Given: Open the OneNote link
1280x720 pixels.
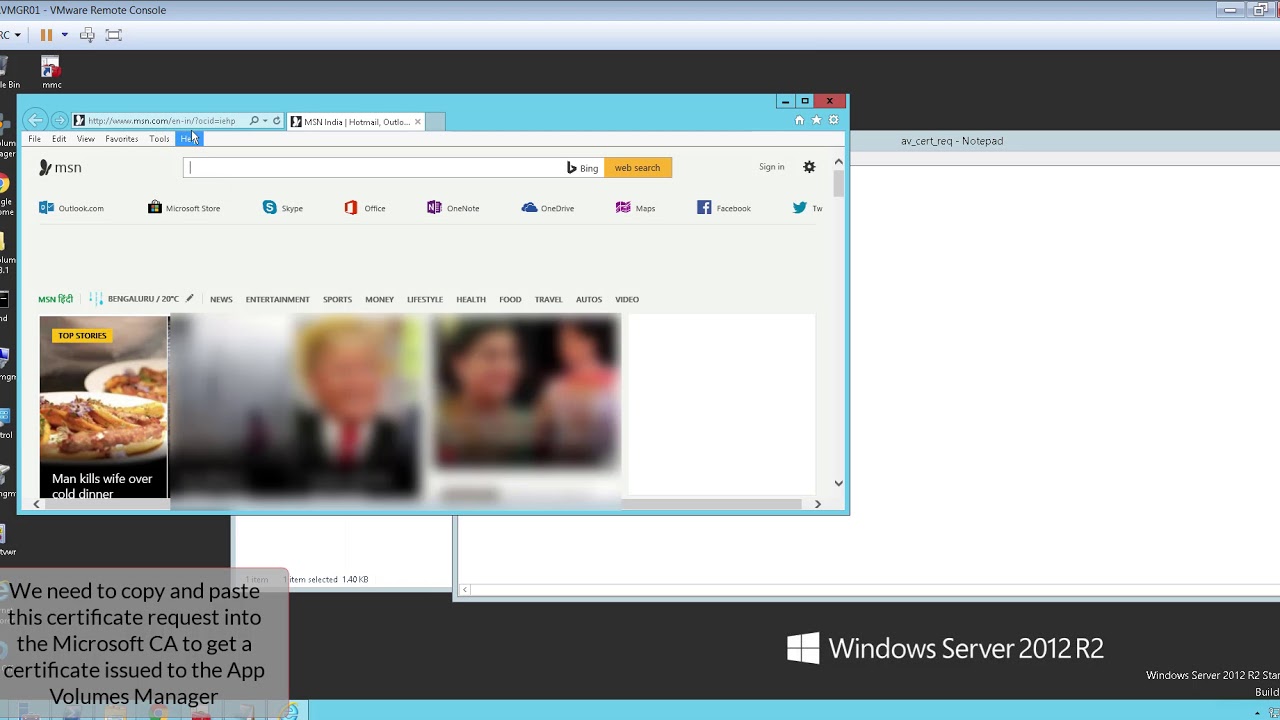Looking at the screenshot, I should (453, 208).
